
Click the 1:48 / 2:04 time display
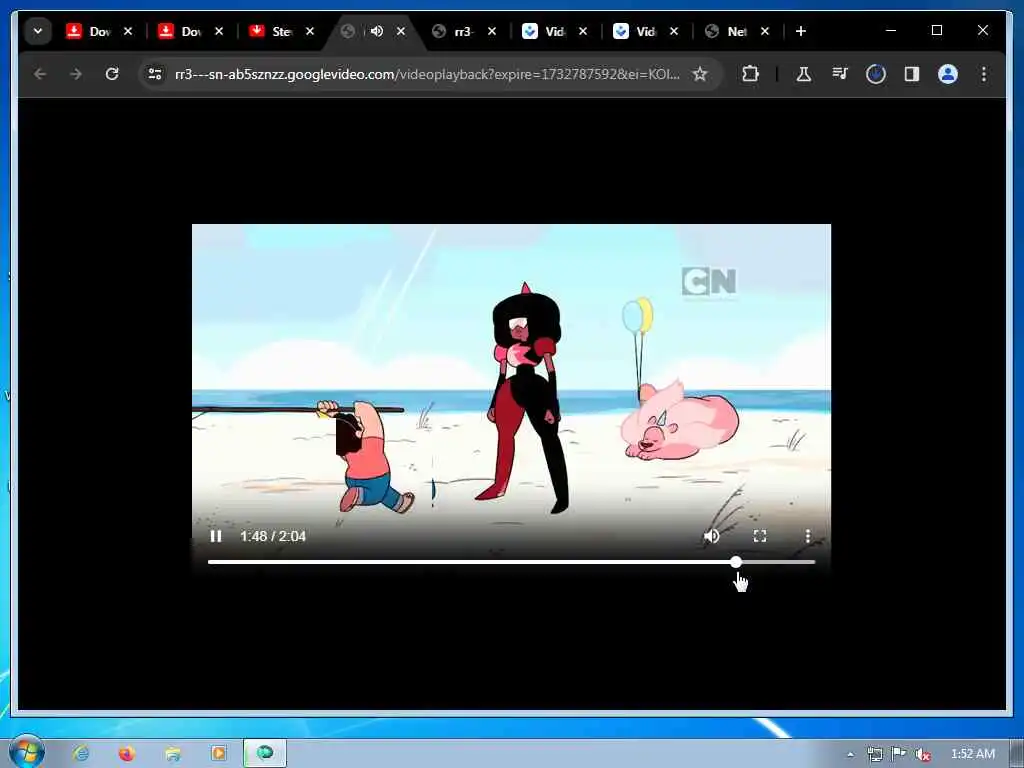[x=273, y=536]
